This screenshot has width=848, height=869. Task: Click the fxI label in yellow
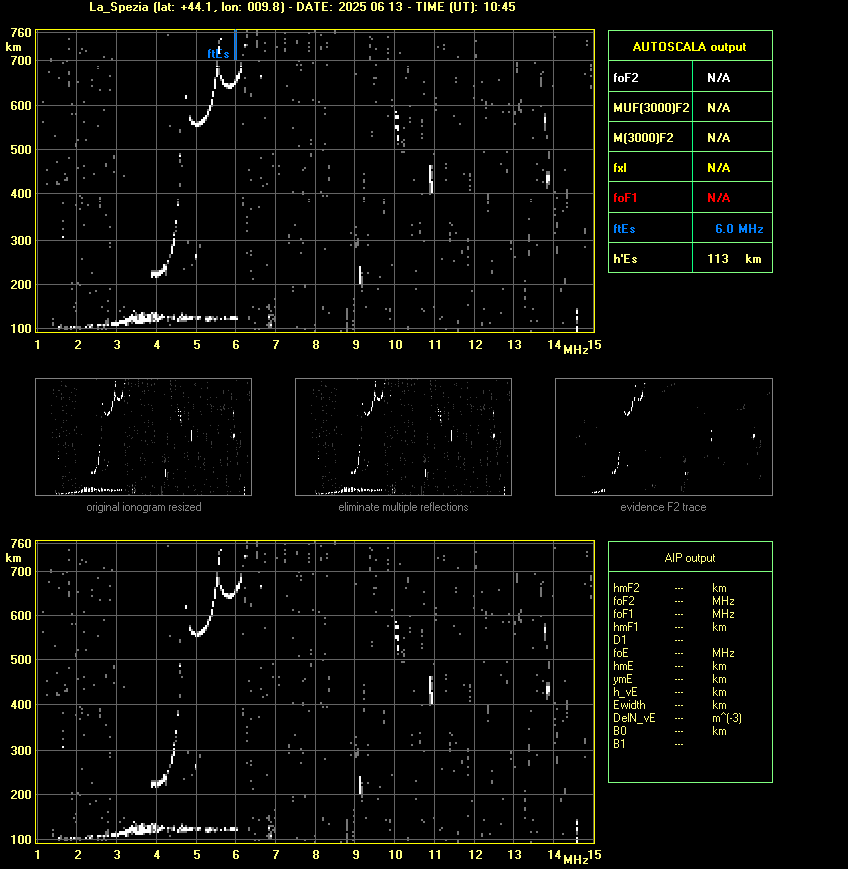point(620,168)
